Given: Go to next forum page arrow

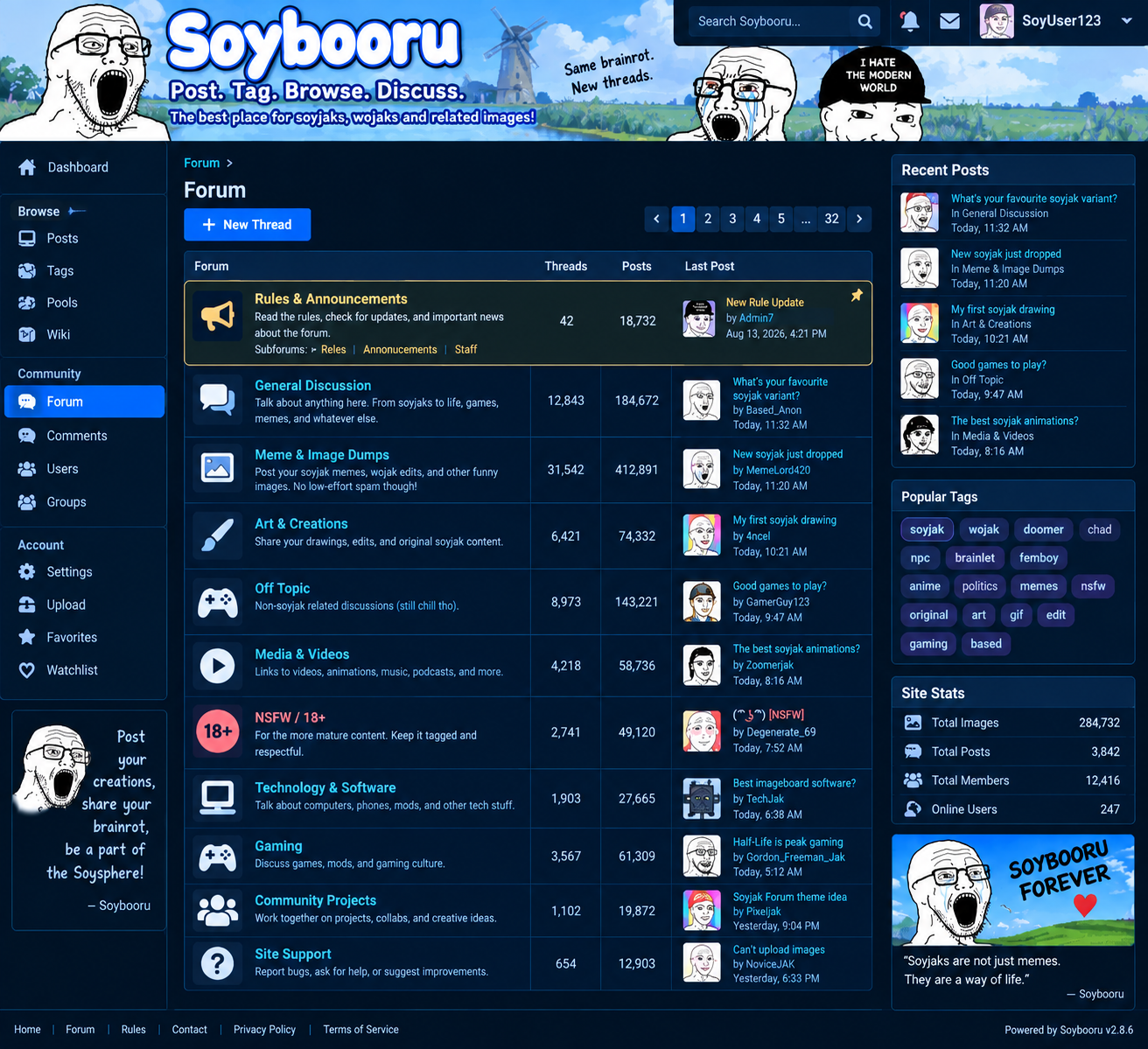Looking at the screenshot, I should click(859, 219).
